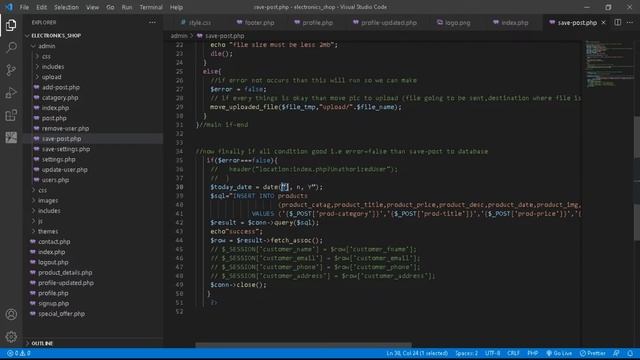Open editor More Actions ellipsis
The image size is (640, 360).
pyautogui.click(x=630, y=22)
